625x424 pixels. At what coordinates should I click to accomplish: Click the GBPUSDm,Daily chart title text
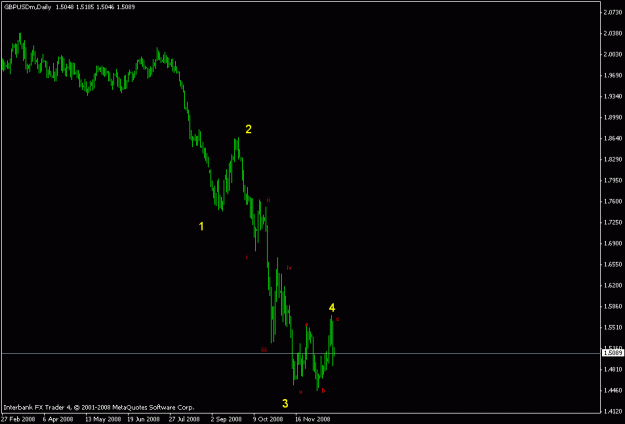point(28,7)
